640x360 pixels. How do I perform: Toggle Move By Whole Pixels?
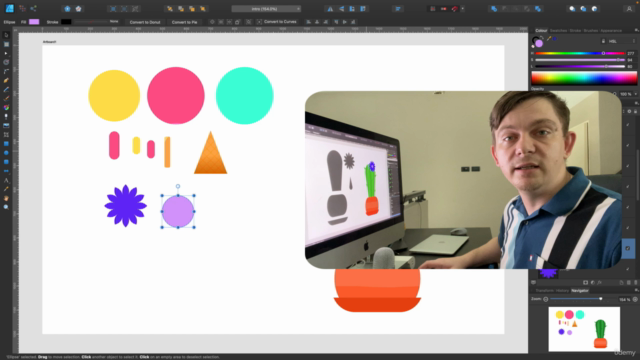point(444,9)
